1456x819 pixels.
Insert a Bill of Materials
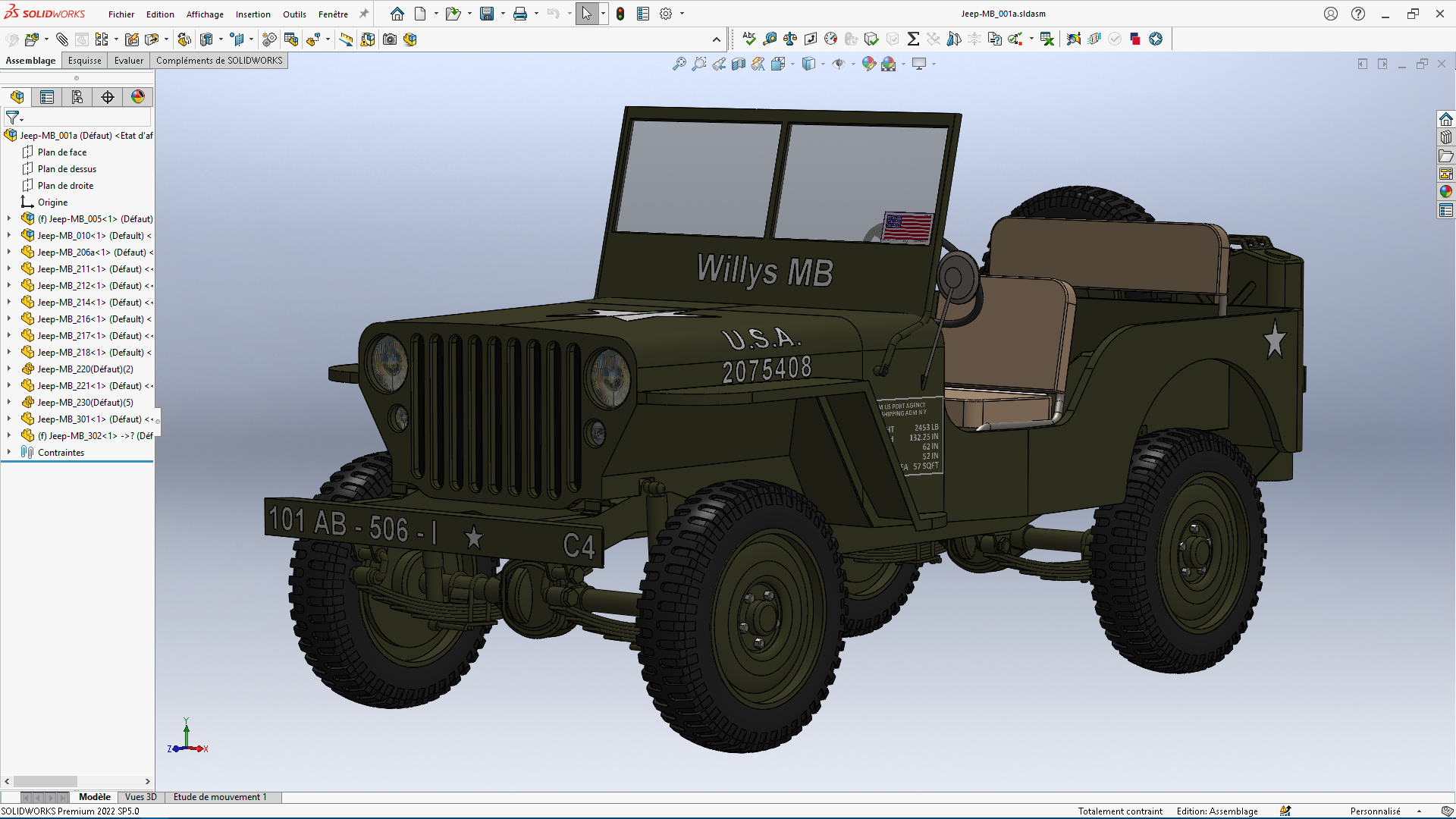[x=291, y=39]
